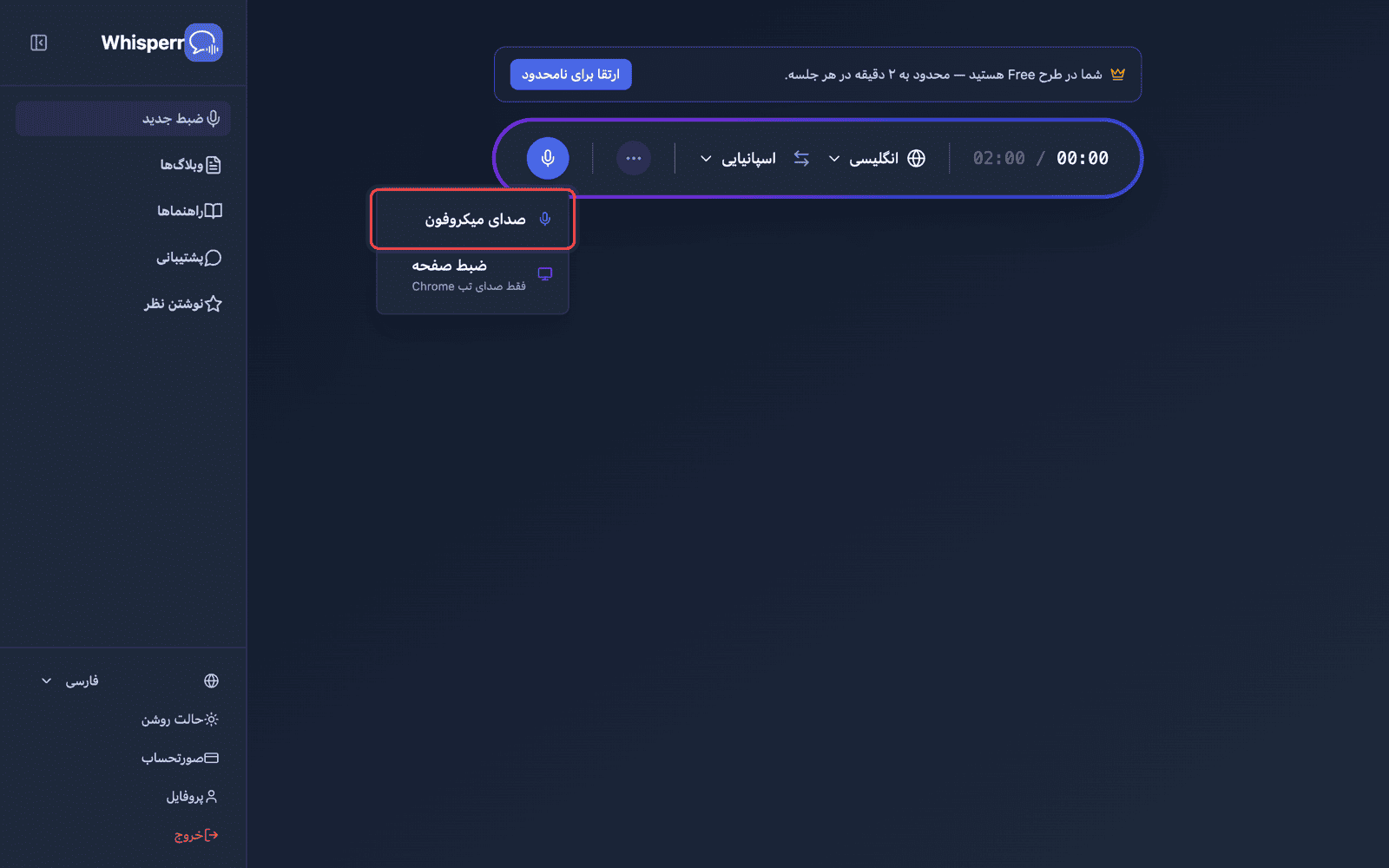Swap languages with the arrows icon
Image resolution: width=1389 pixels, height=868 pixels.
tap(801, 159)
